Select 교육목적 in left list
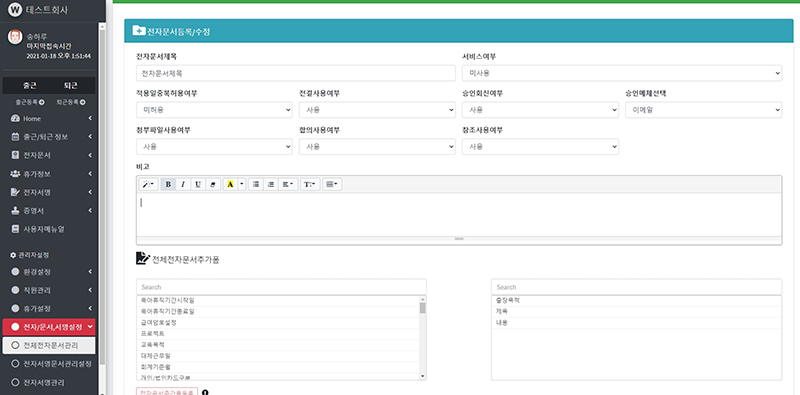Image resolution: width=800 pixels, height=395 pixels. tap(278, 345)
